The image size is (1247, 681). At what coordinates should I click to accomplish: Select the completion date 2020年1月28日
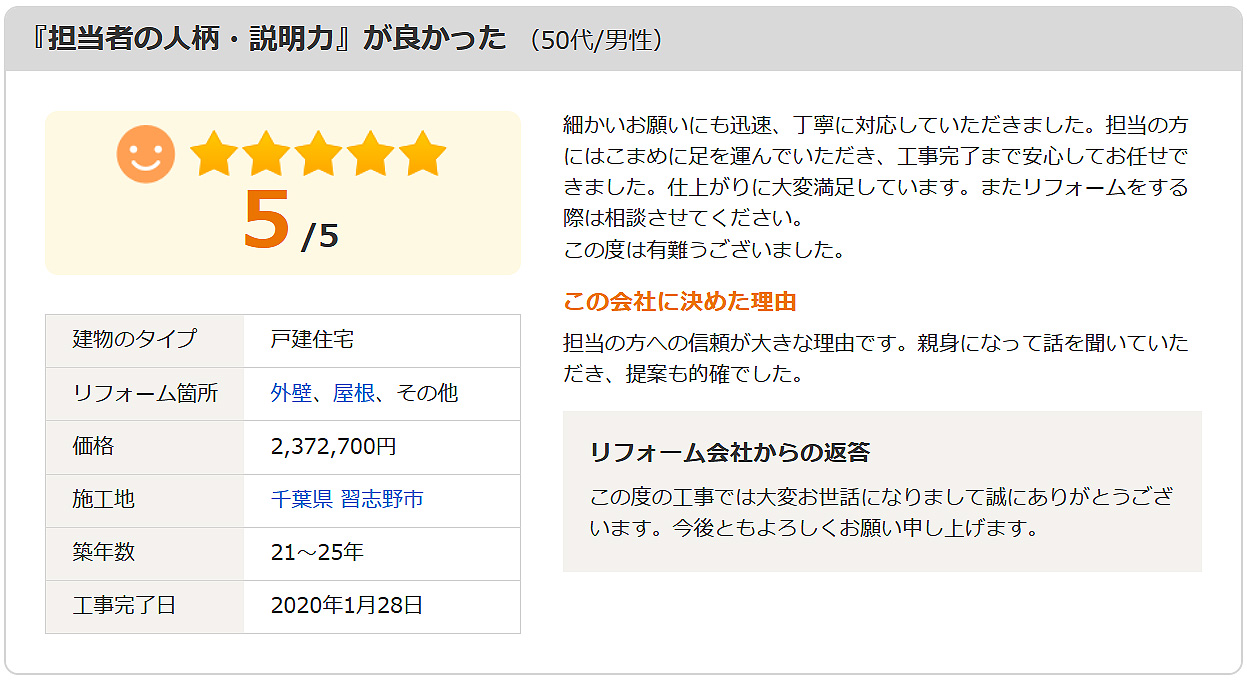coord(347,605)
